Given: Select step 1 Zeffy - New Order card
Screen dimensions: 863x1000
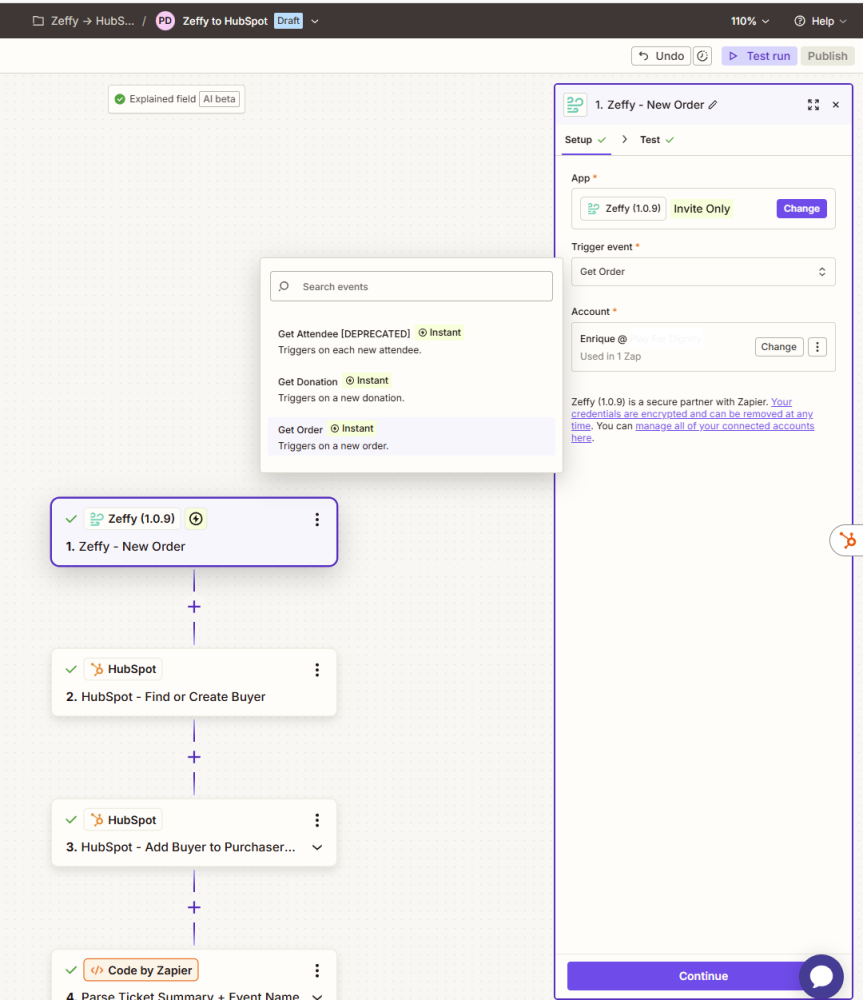Looking at the screenshot, I should pos(194,532).
